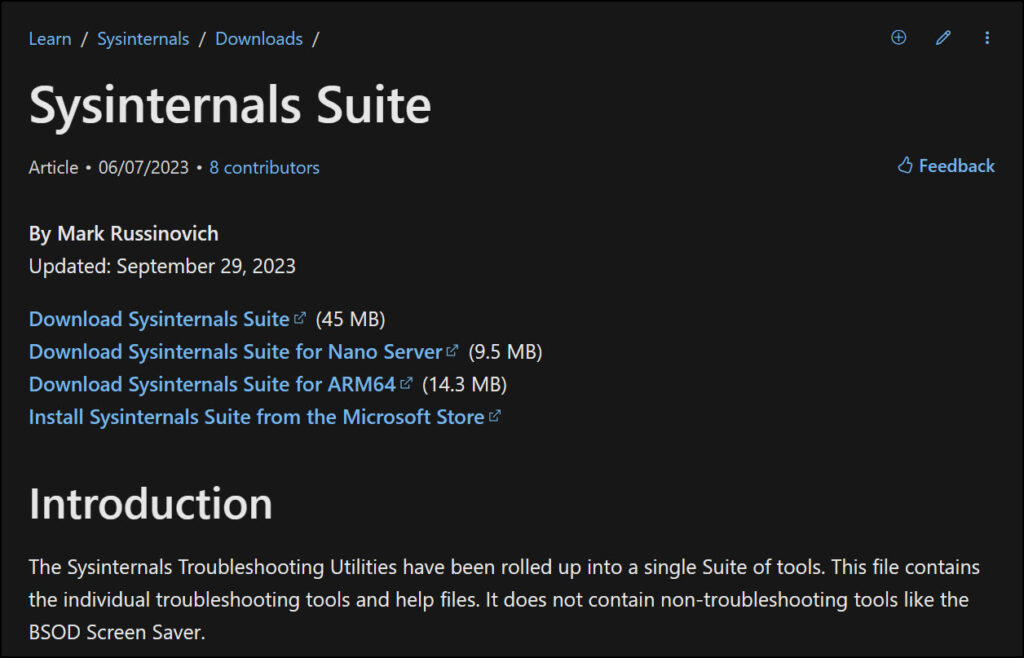Screen dimensions: 1024x658
Task: Click the Introduction heading
Action: tap(150, 504)
